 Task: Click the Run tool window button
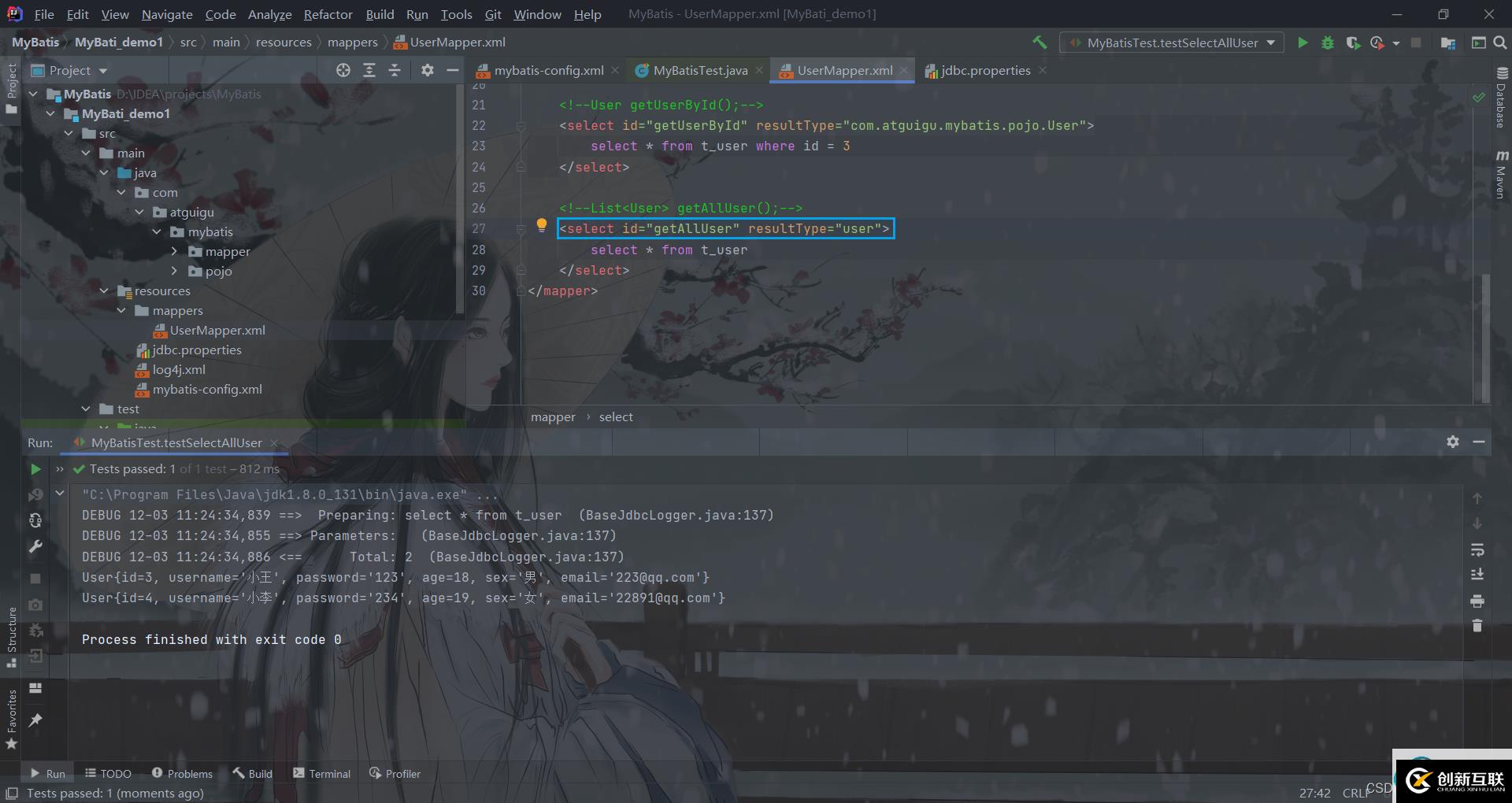[x=48, y=774]
